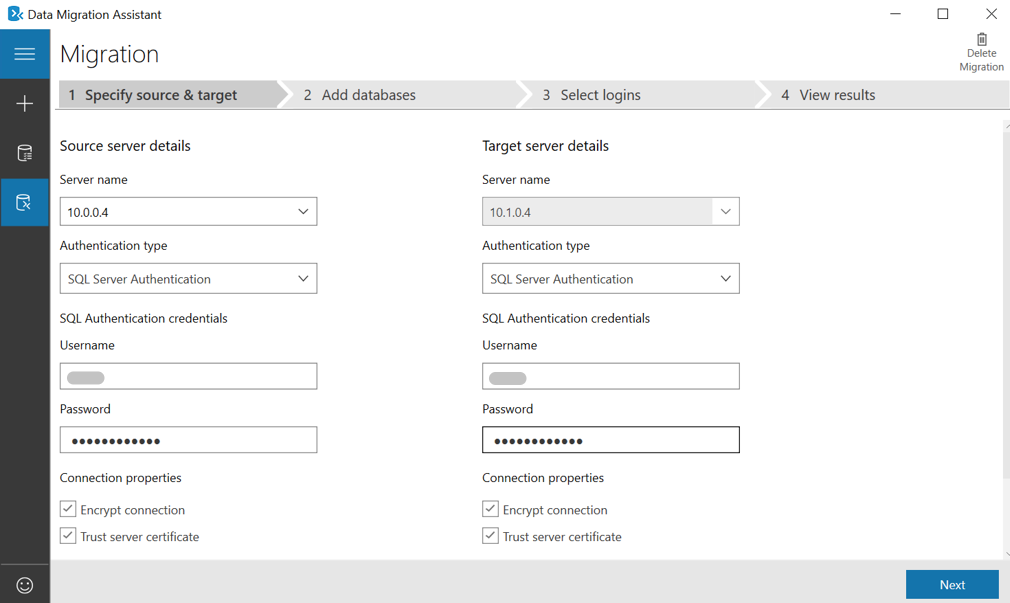Screen dimensions: 1010x603
Task: Open source Authentication type dropdown
Action: (188, 278)
